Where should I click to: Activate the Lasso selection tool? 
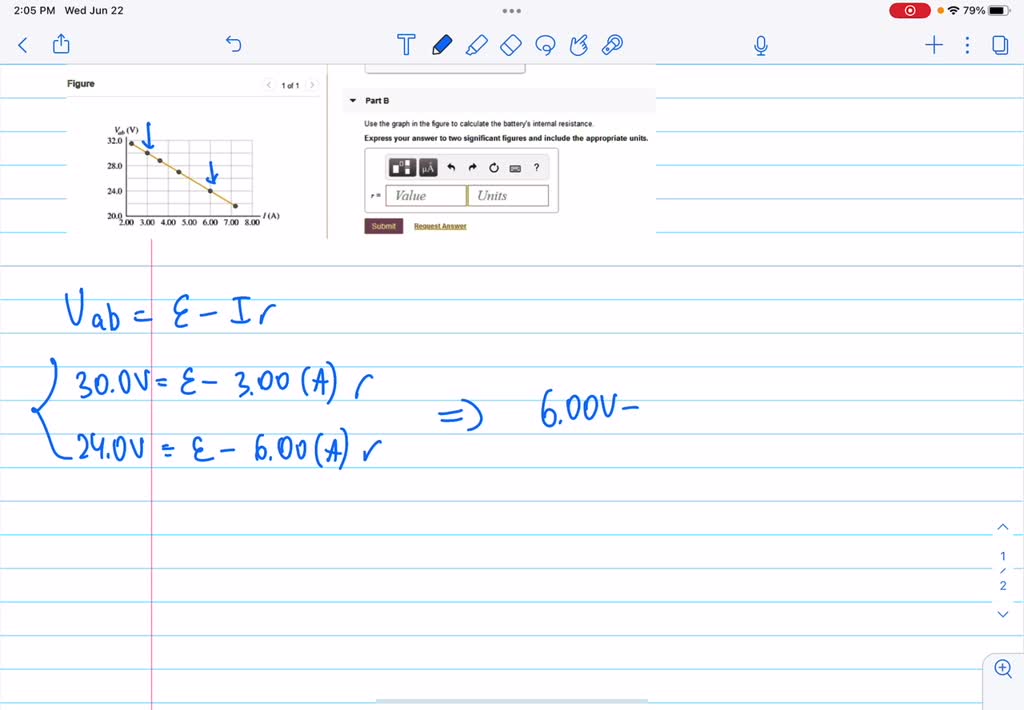pyautogui.click(x=545, y=45)
